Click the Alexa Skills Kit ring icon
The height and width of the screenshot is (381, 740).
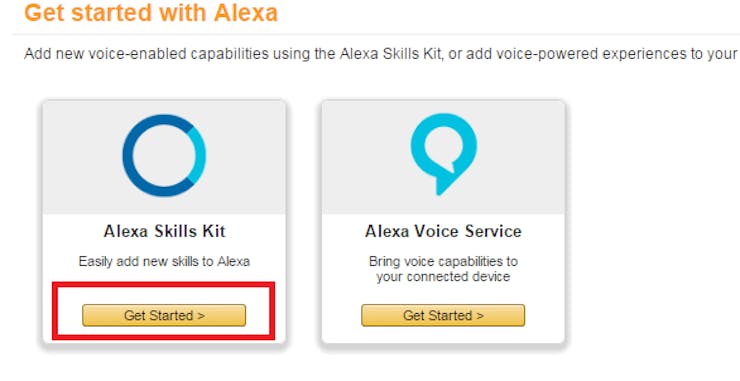[164, 155]
